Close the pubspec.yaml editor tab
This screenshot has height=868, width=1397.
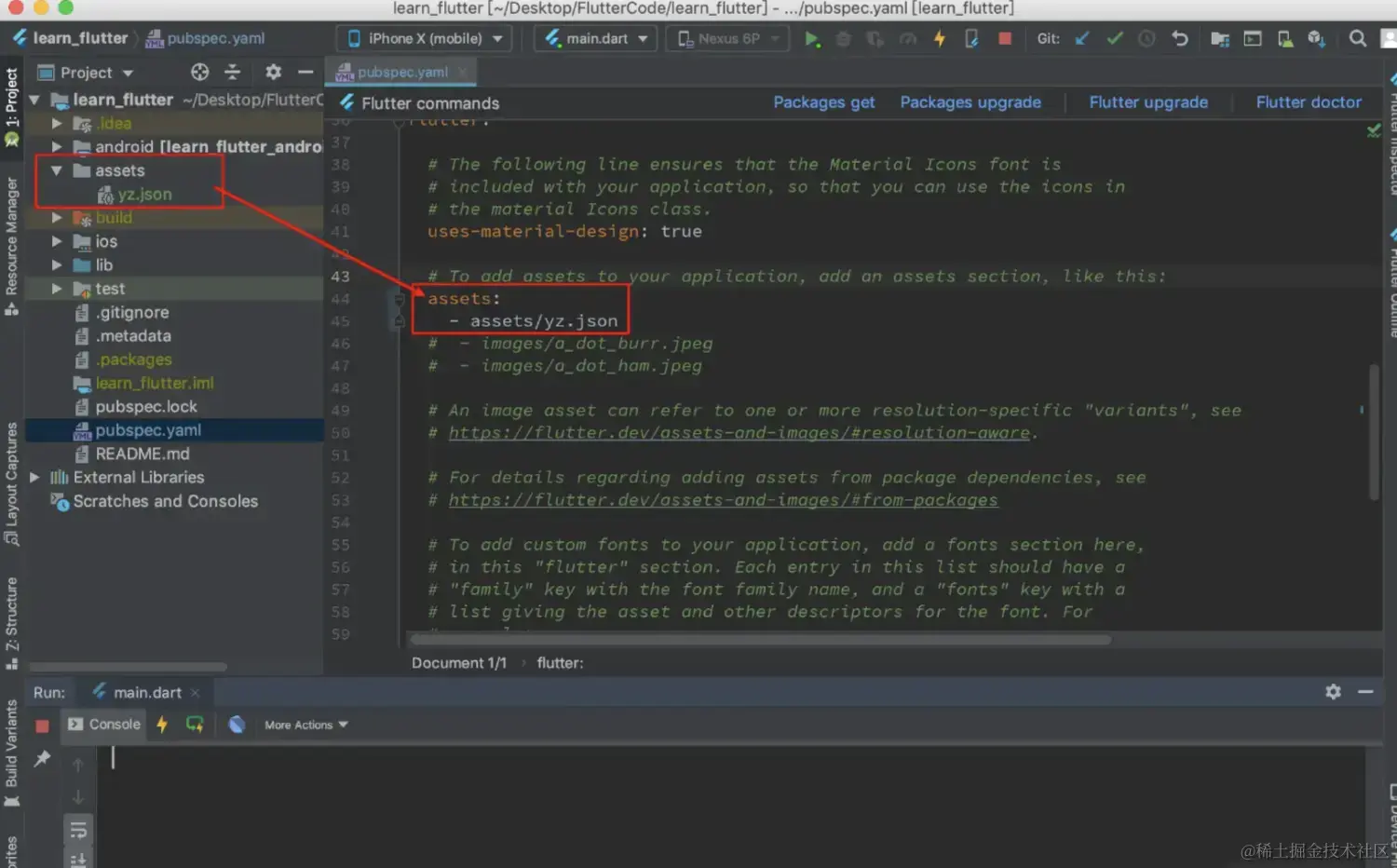pyautogui.click(x=462, y=72)
